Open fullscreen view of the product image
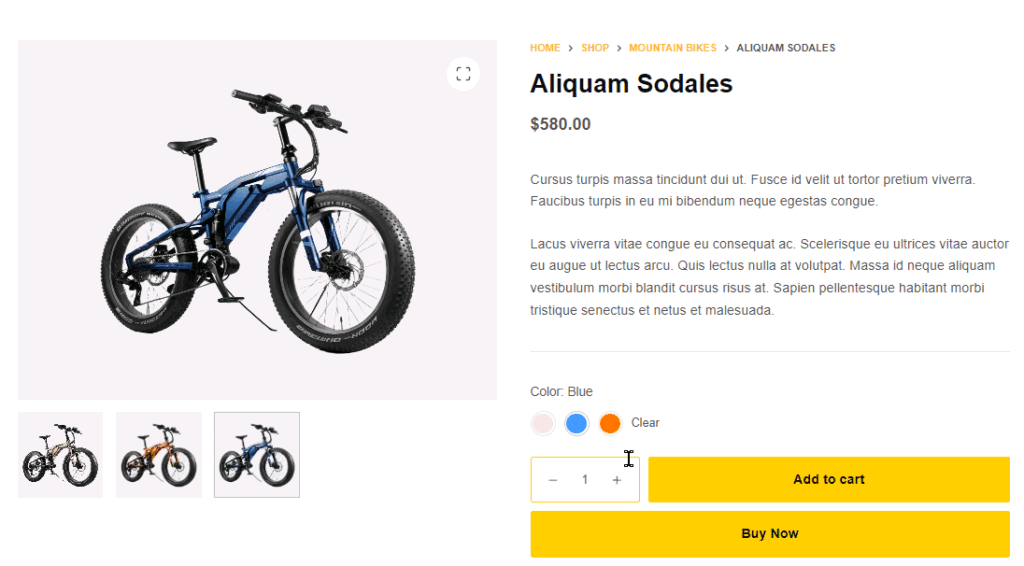This screenshot has width=1024, height=566. pos(463,74)
